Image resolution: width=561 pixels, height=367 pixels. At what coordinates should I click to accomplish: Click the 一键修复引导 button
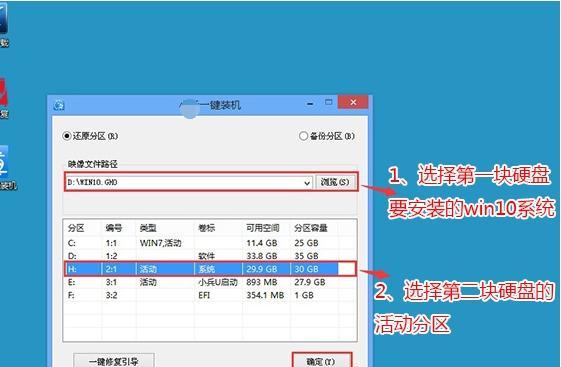click(x=114, y=361)
